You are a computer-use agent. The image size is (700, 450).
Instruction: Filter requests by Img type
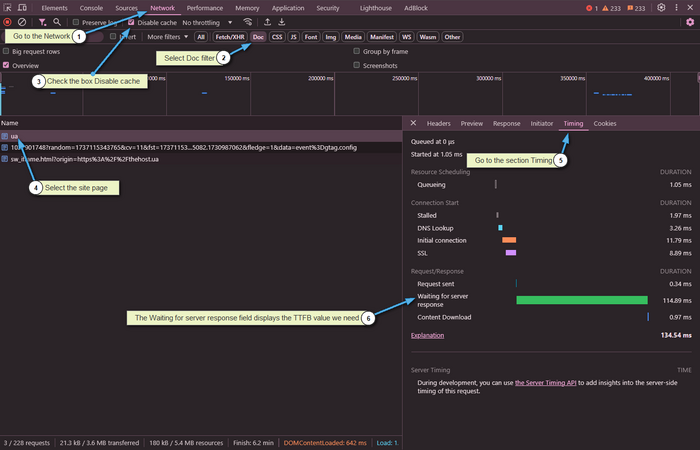(330, 37)
